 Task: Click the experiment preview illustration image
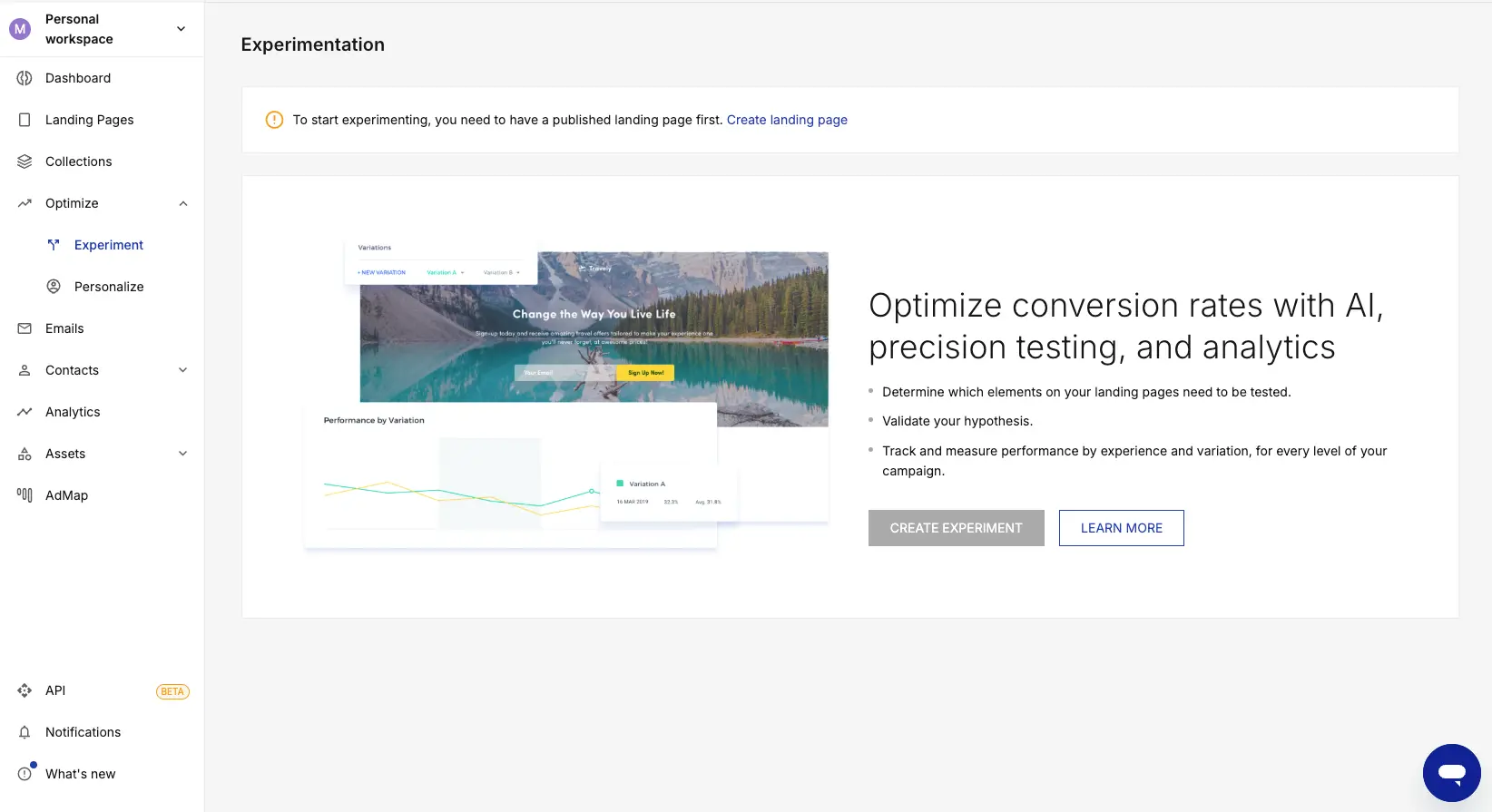click(566, 396)
